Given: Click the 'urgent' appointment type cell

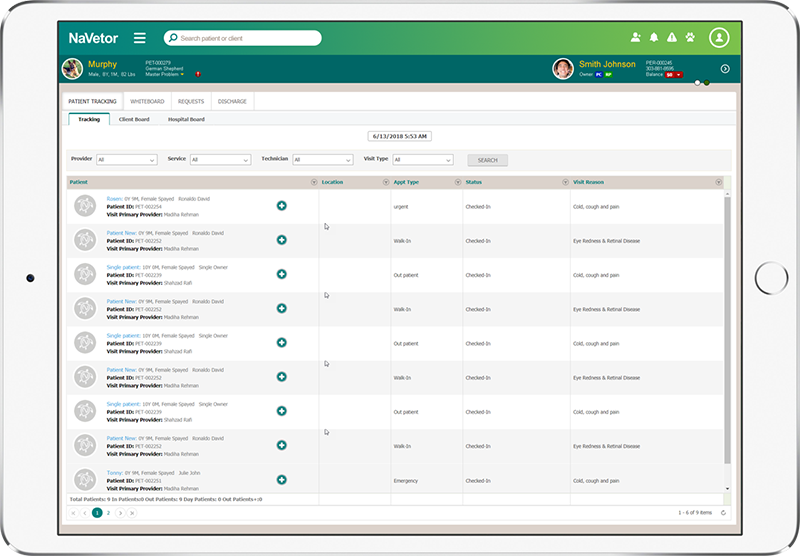Looking at the screenshot, I should point(401,207).
